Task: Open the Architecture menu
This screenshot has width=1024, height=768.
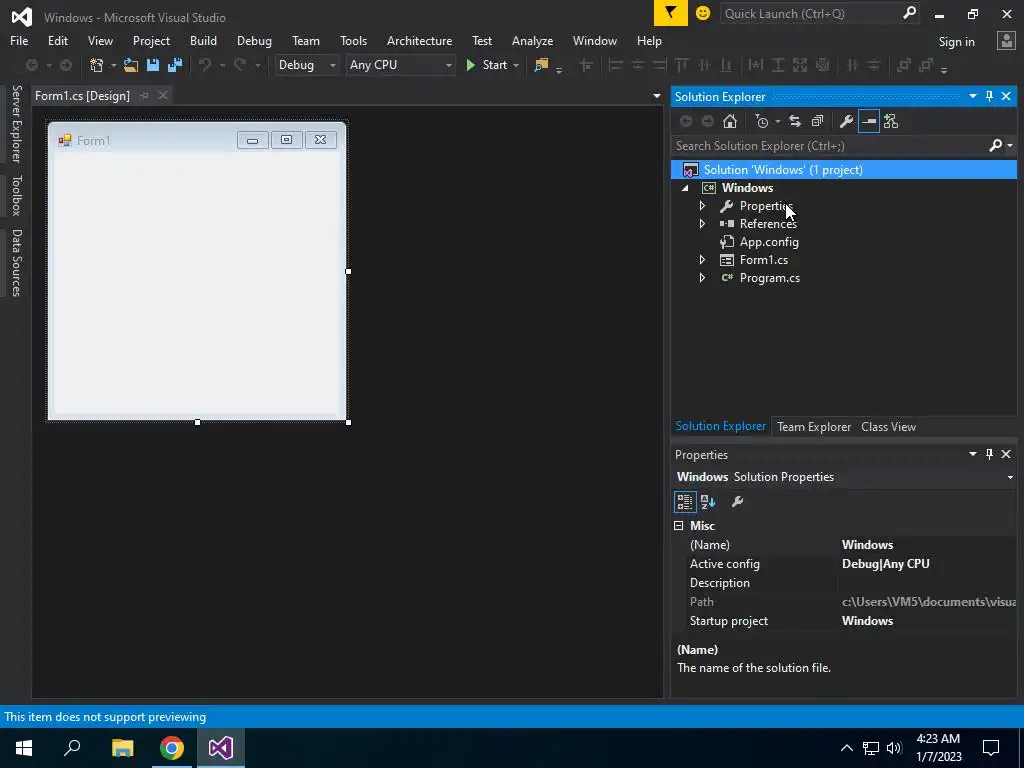Action: pyautogui.click(x=419, y=40)
